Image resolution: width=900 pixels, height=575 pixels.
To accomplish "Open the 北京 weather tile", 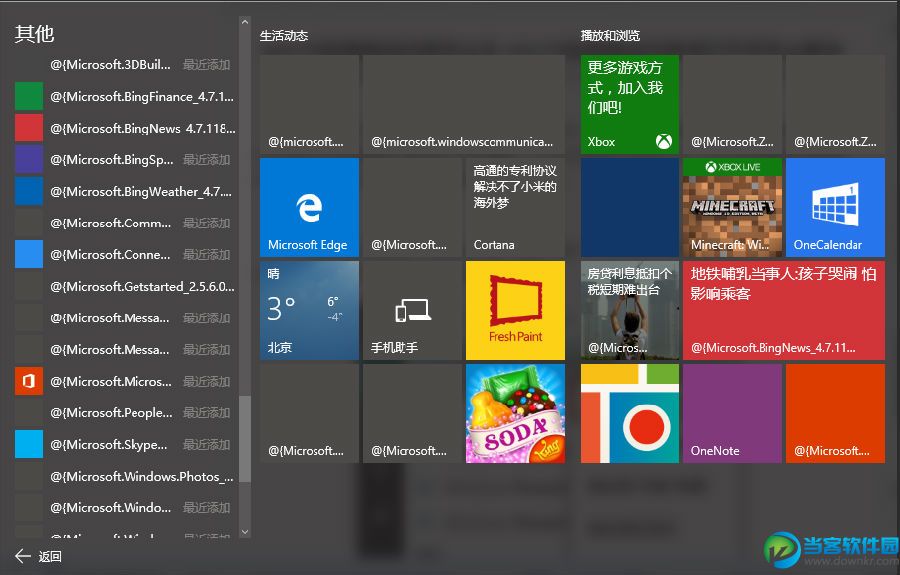I will 309,310.
